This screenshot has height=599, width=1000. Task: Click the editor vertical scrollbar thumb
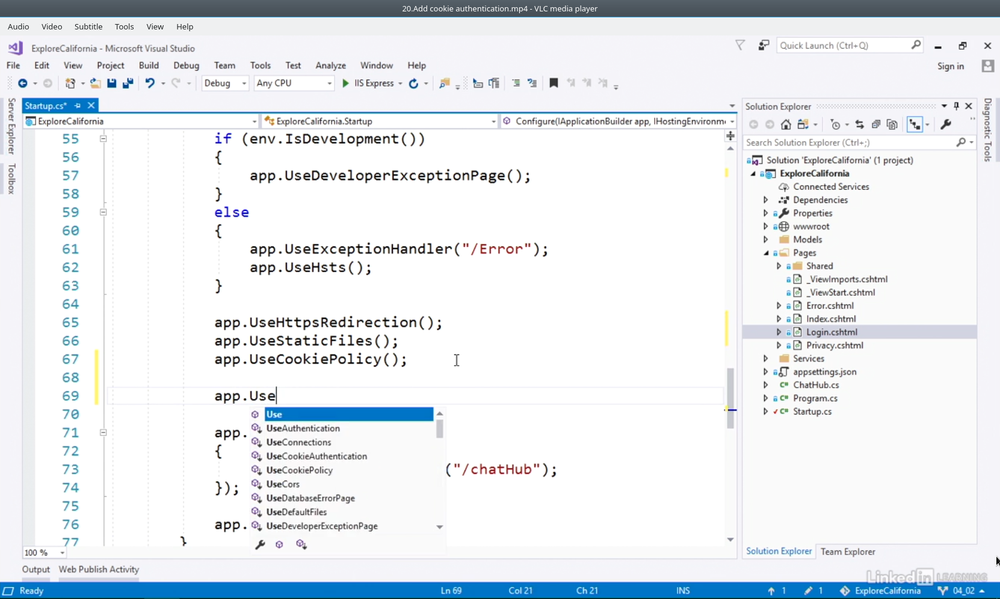(x=730, y=398)
